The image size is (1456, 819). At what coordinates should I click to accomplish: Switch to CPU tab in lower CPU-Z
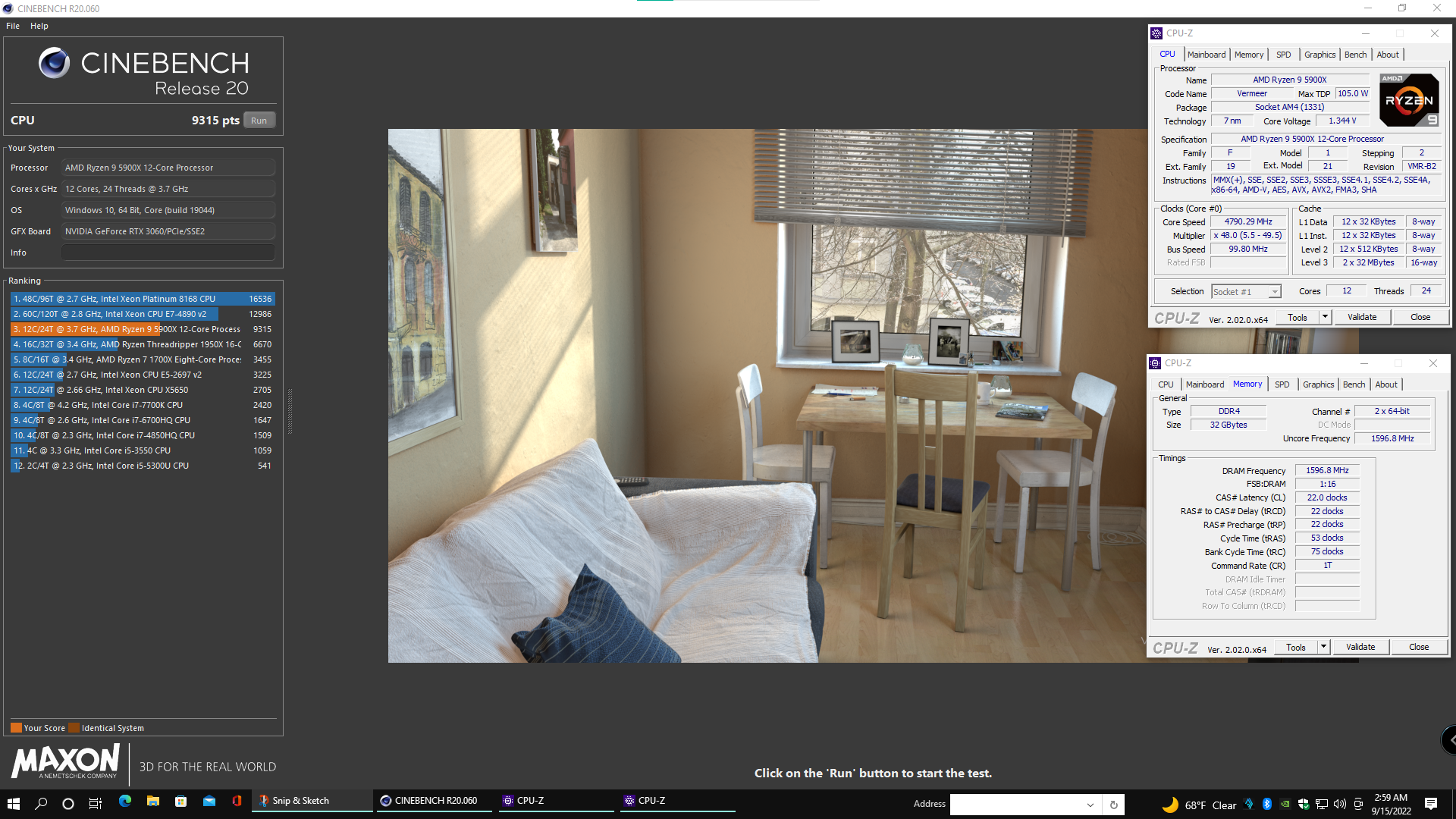coord(1166,384)
